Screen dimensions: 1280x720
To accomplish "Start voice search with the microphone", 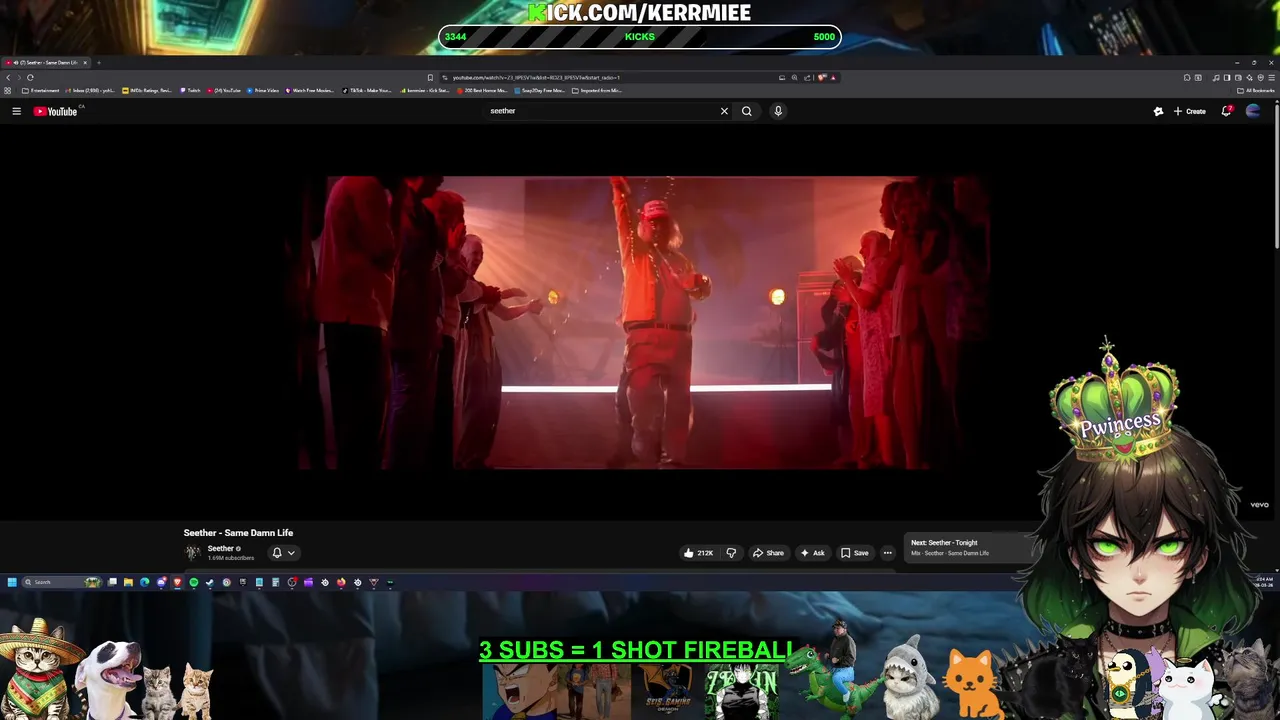I will 777,111.
